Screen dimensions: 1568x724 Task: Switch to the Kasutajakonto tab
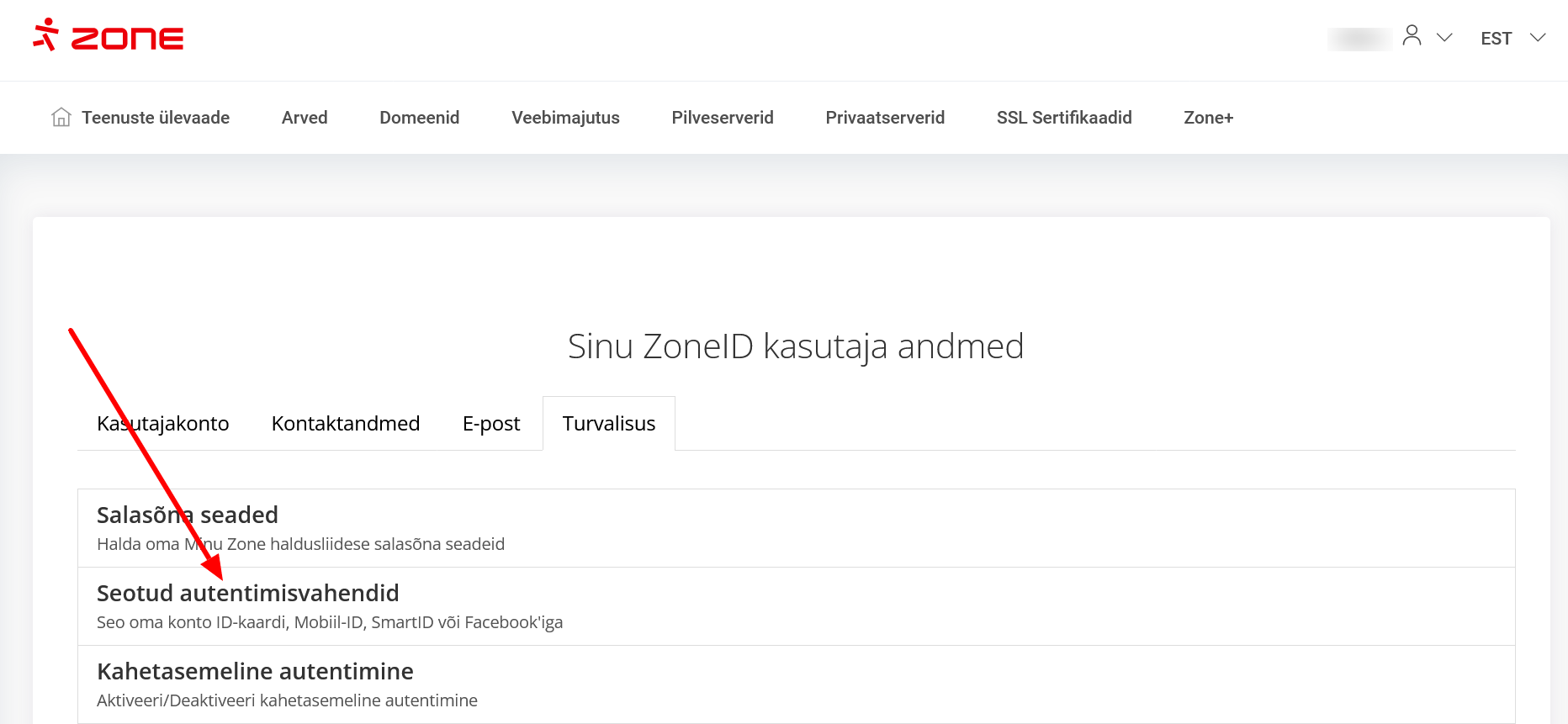pos(163,424)
